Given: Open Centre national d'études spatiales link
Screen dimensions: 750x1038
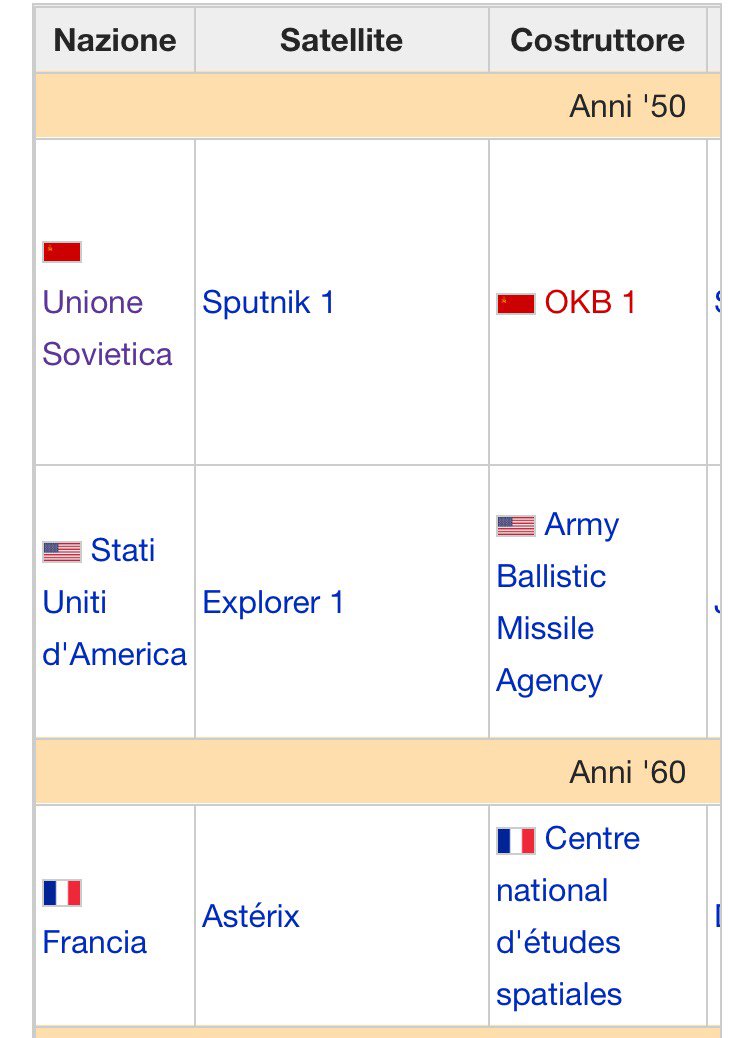Looking at the screenshot, I should click(x=567, y=917).
